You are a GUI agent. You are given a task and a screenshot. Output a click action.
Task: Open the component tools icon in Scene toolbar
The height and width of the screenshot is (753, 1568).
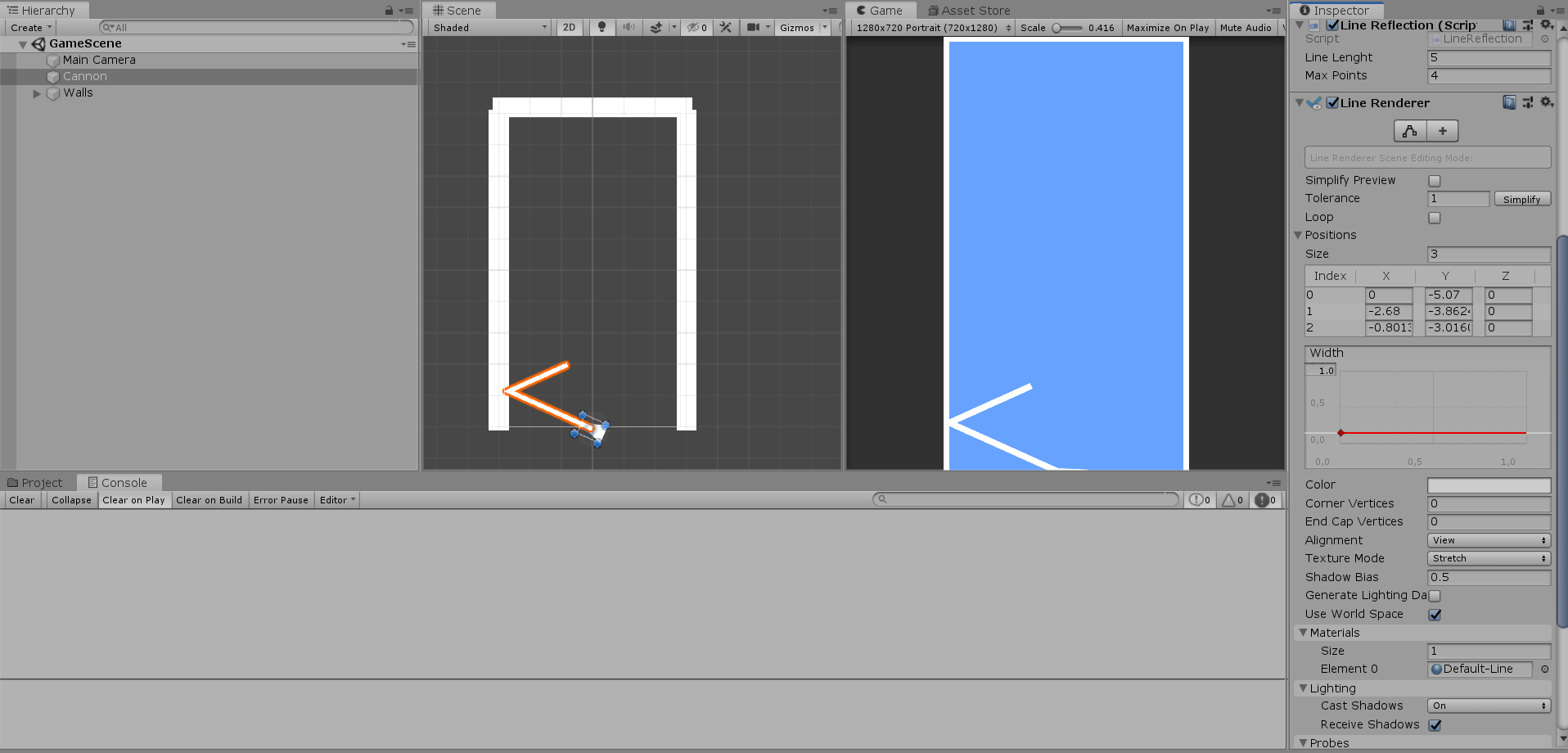click(x=726, y=27)
